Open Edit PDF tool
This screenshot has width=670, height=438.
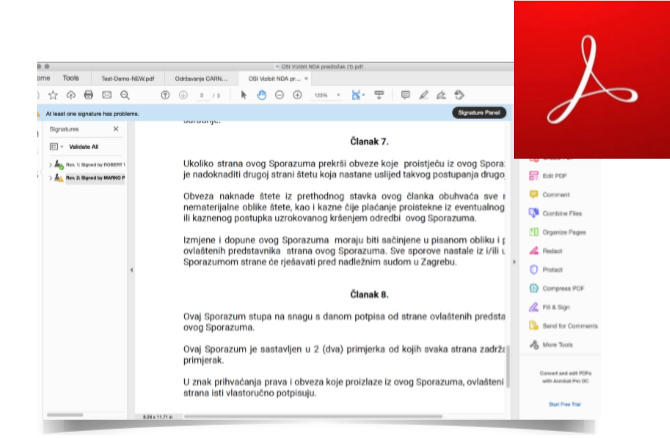[548, 176]
